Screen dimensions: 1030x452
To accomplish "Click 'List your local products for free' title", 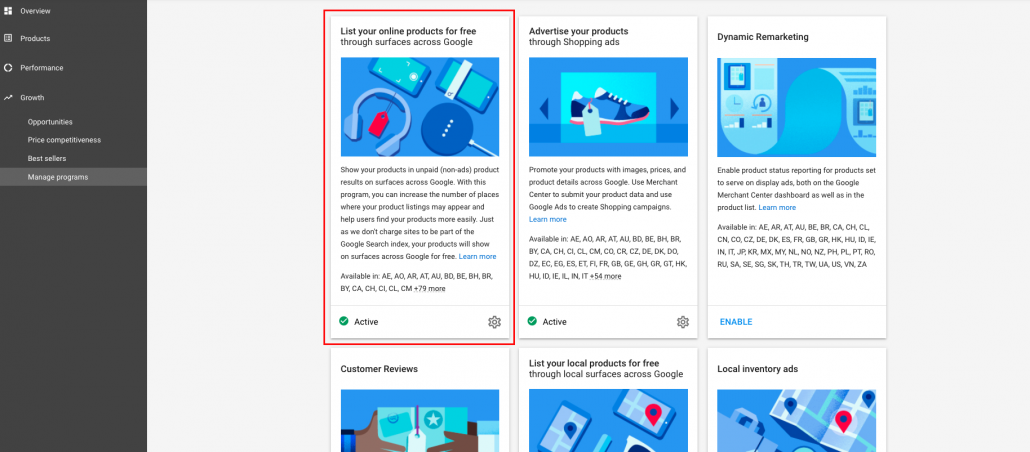I will point(594,363).
